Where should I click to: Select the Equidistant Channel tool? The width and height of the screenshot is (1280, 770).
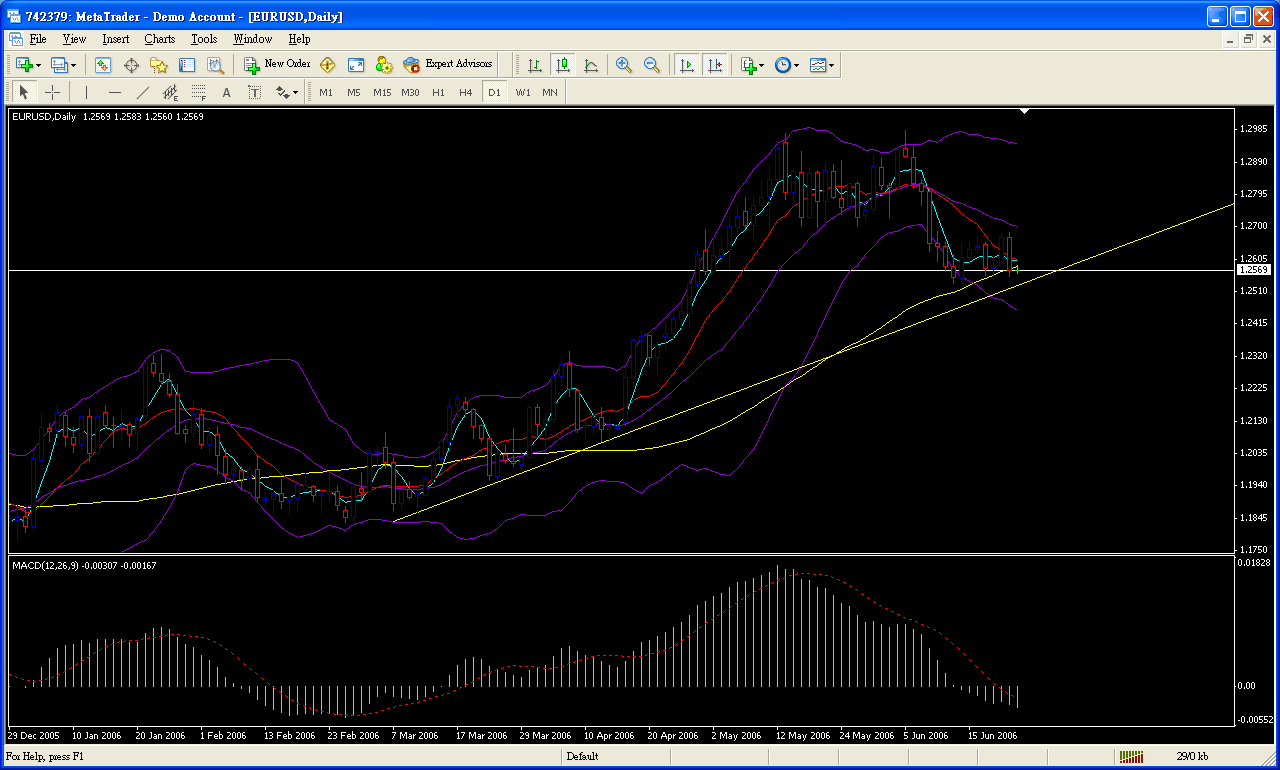[x=171, y=92]
